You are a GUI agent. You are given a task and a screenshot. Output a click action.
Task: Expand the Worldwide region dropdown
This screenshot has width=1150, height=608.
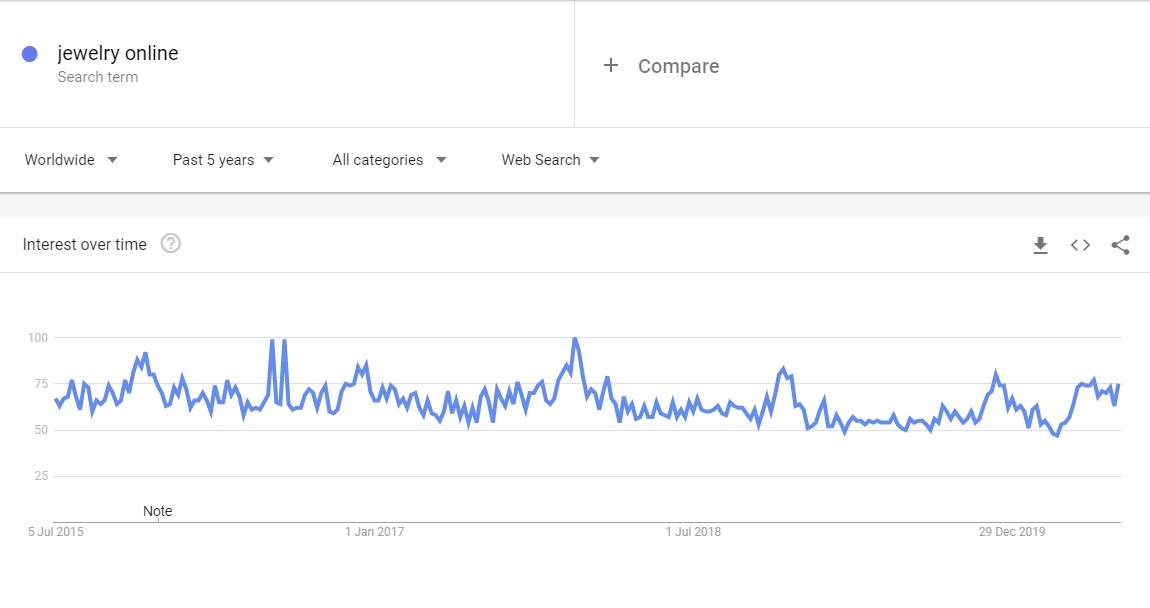pos(70,160)
